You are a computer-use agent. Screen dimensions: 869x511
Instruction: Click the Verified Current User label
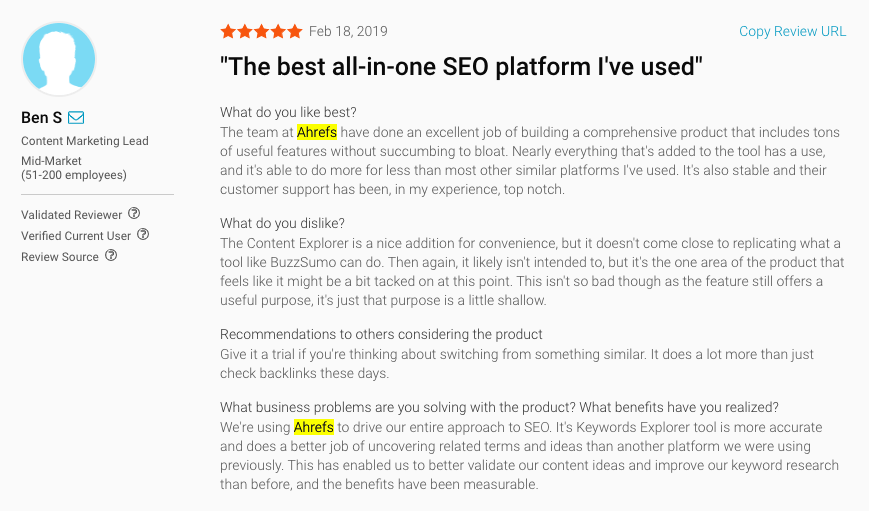pos(76,236)
